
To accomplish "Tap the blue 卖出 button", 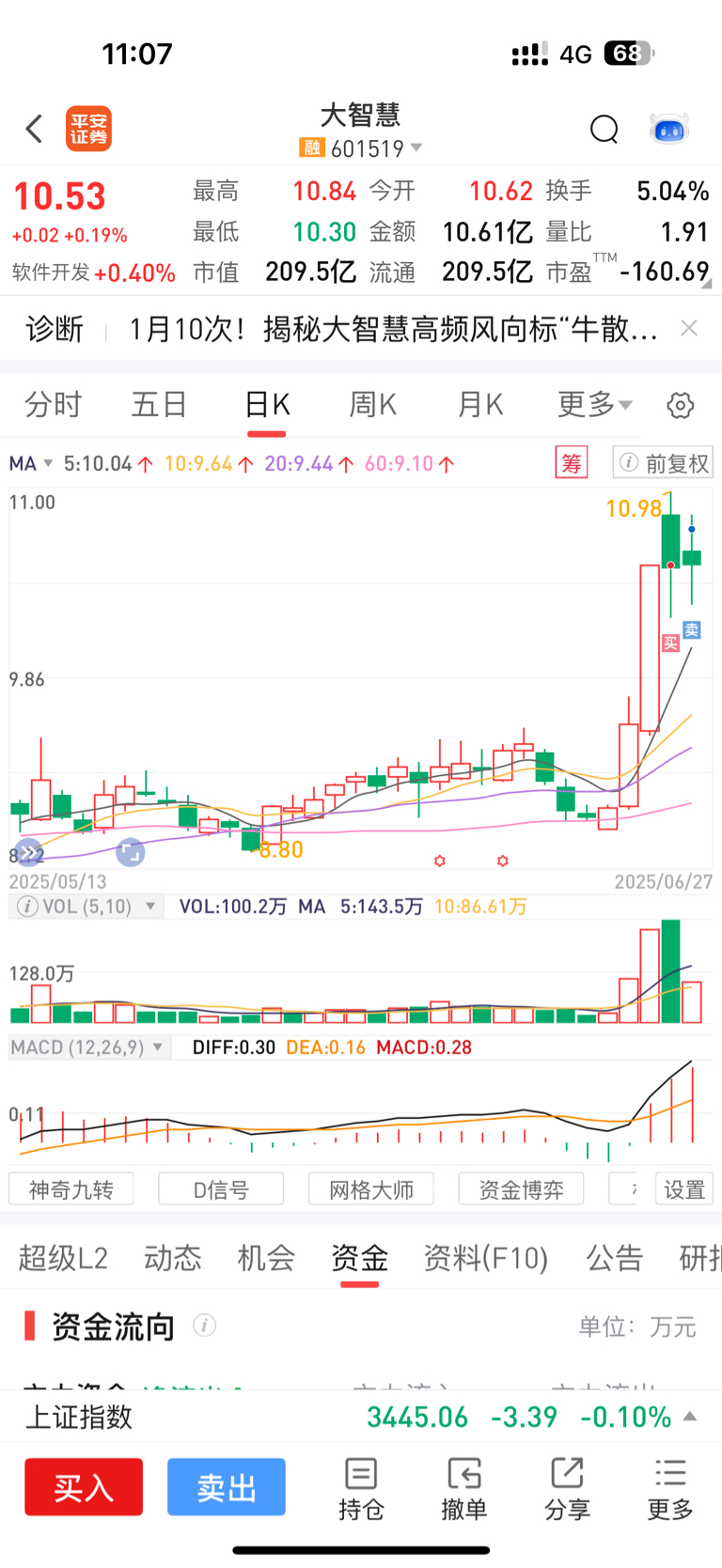I will tap(227, 1487).
